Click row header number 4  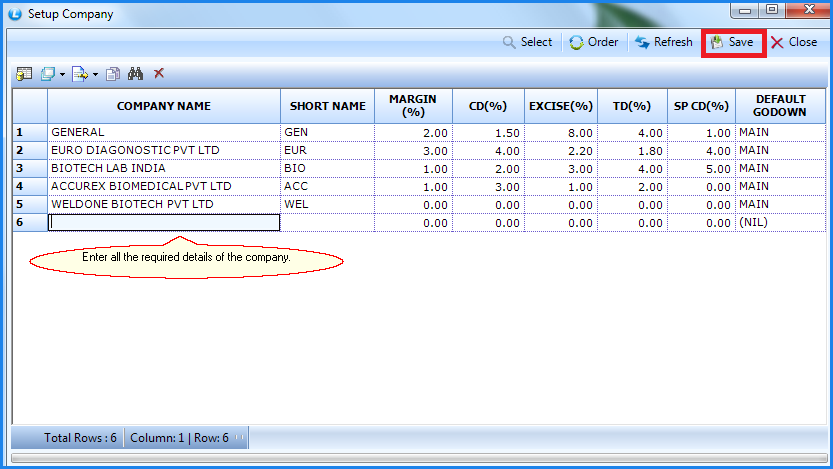30,186
